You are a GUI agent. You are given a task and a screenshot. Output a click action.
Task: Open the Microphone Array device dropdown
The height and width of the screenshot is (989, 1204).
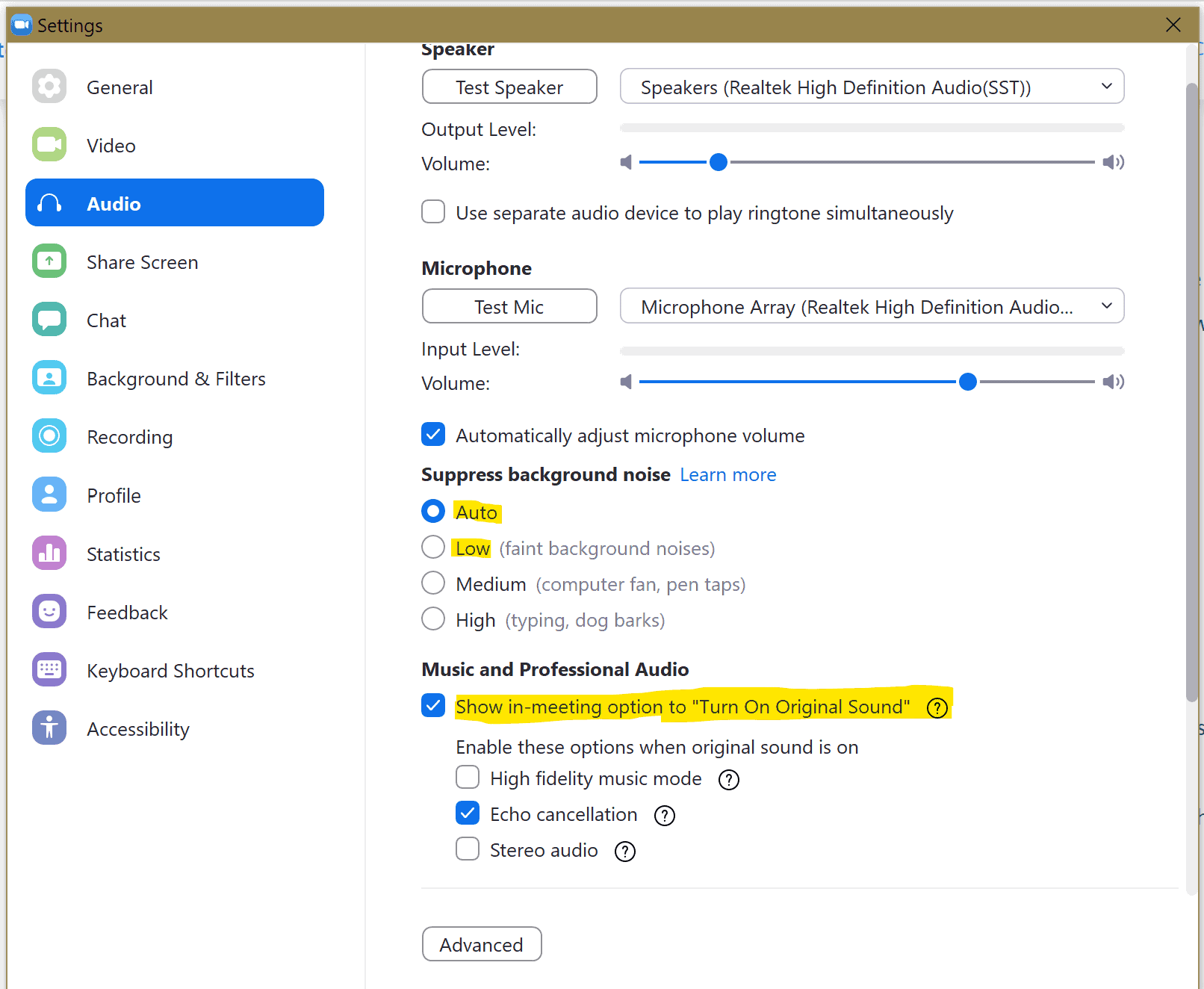[x=872, y=306]
